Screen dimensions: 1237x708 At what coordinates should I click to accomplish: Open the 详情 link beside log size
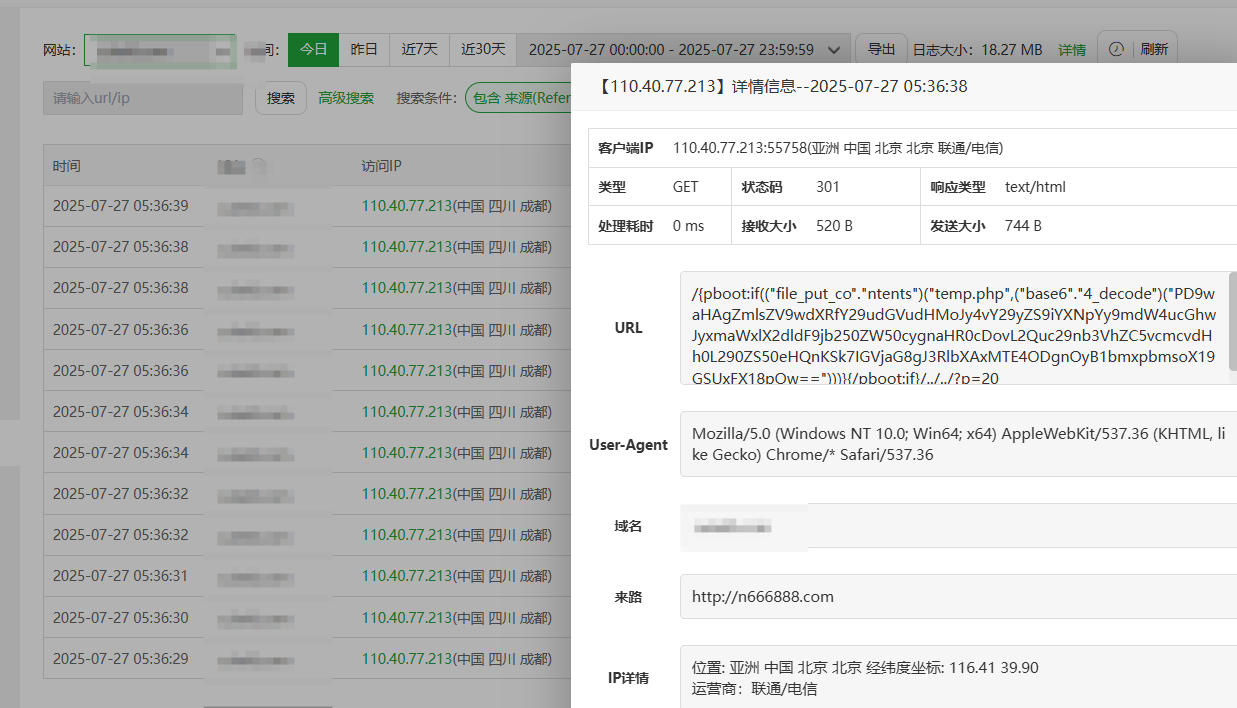coord(1072,49)
